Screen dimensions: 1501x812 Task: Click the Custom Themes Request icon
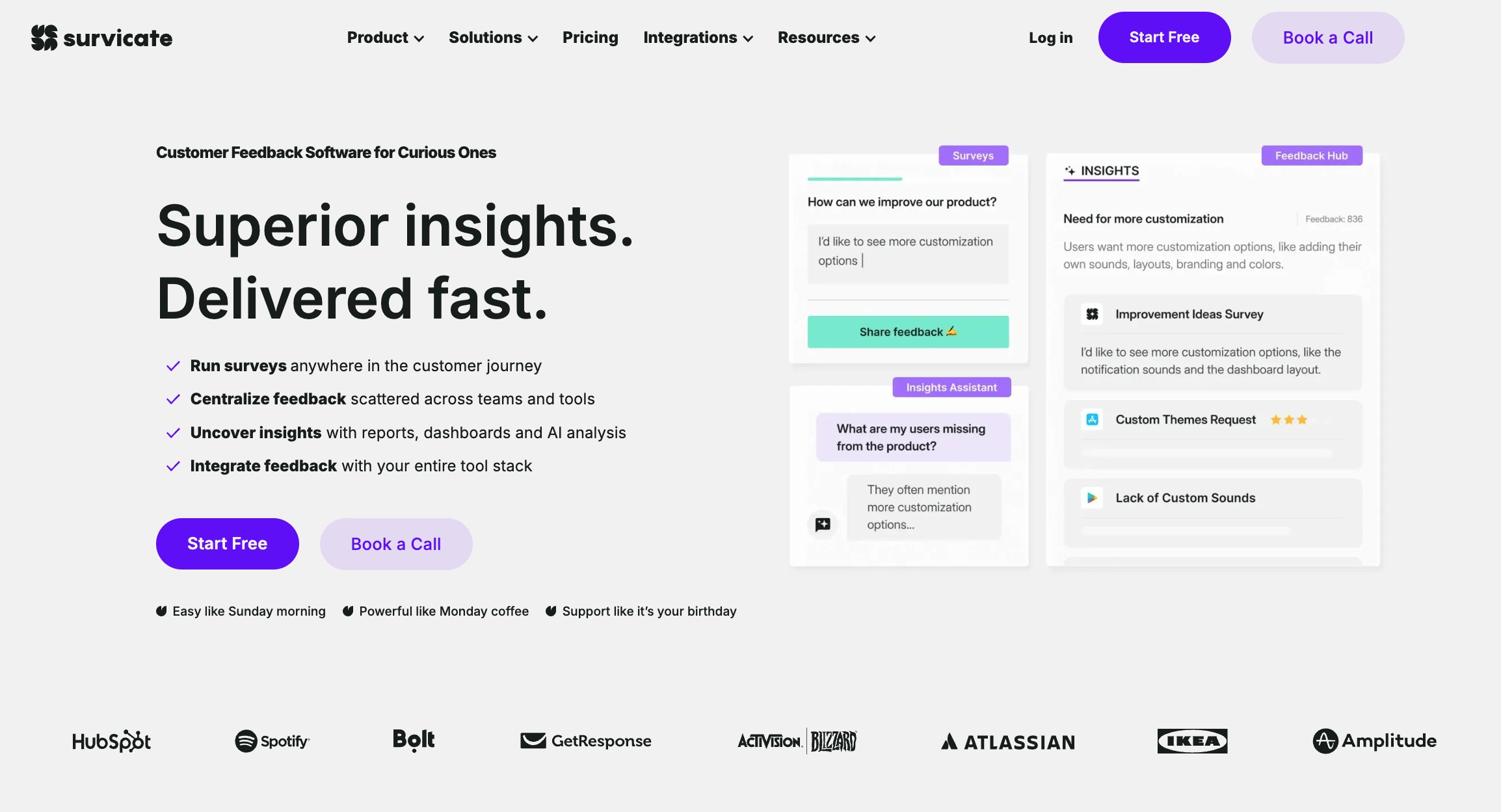[1093, 419]
